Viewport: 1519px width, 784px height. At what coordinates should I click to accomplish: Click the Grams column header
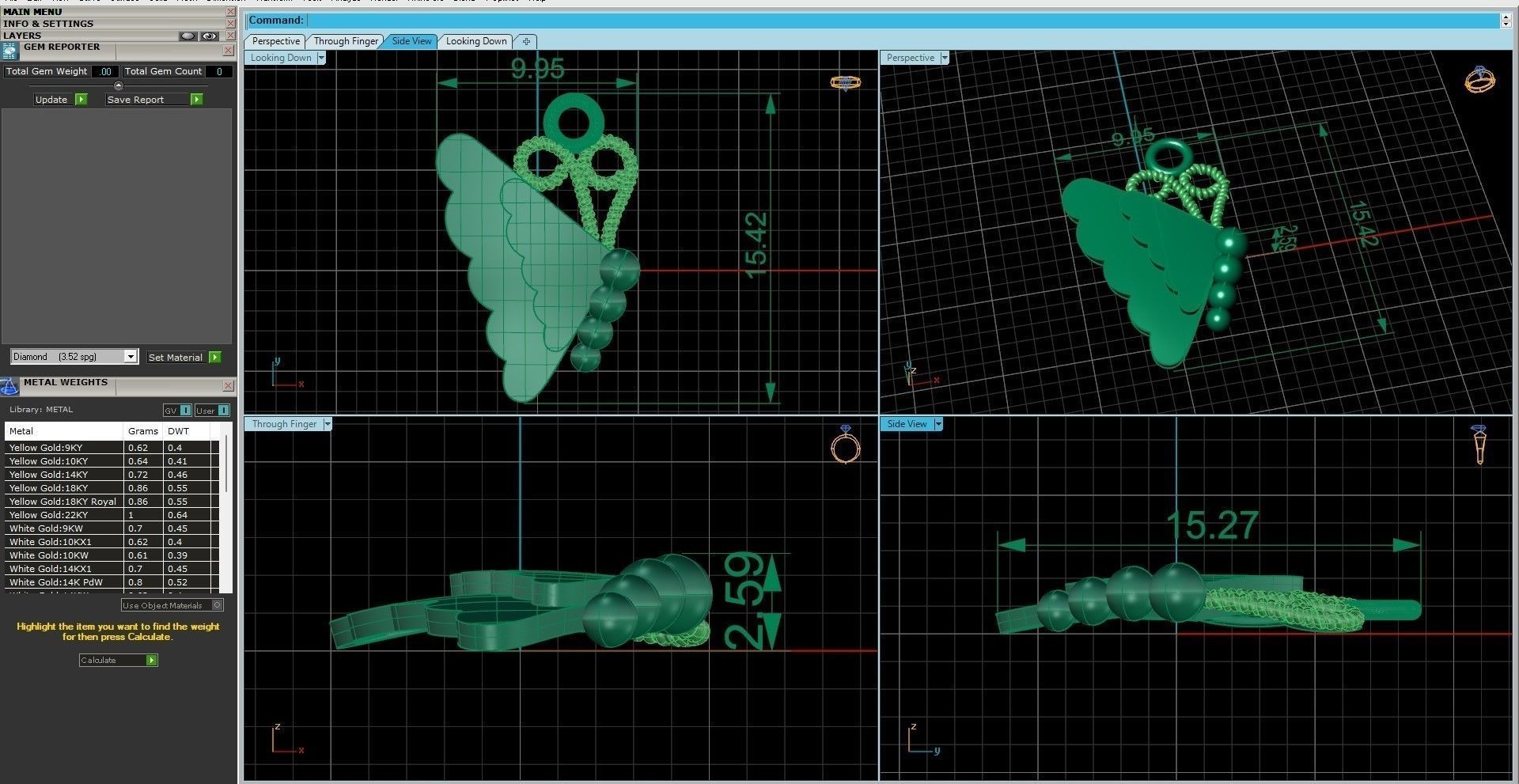pos(143,431)
